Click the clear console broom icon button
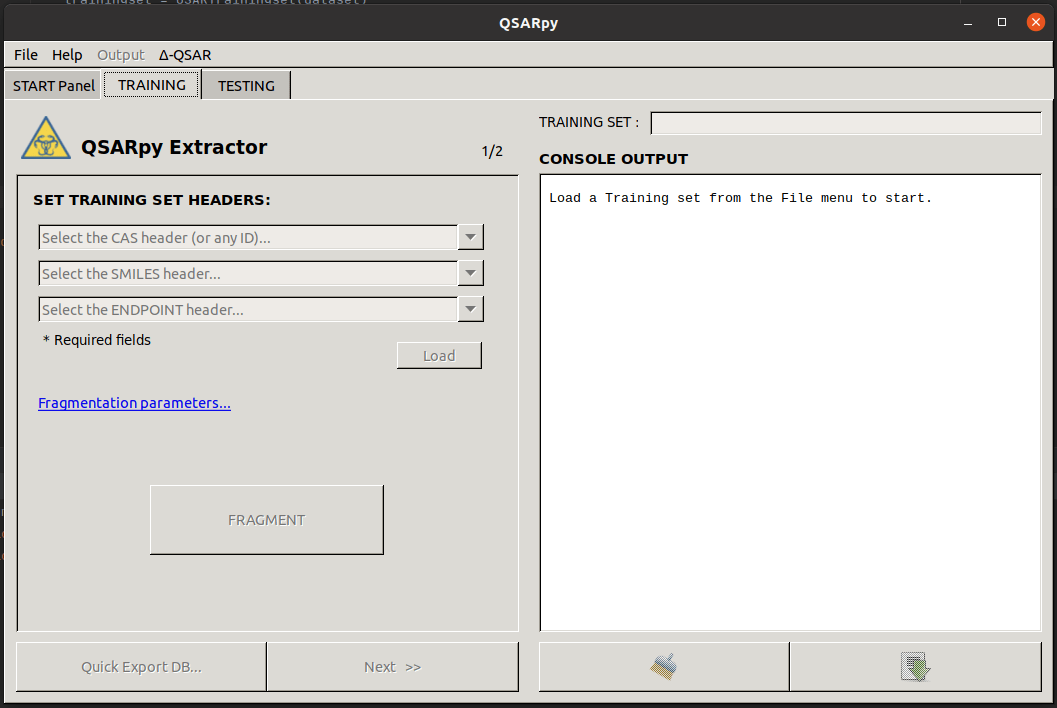 point(664,667)
